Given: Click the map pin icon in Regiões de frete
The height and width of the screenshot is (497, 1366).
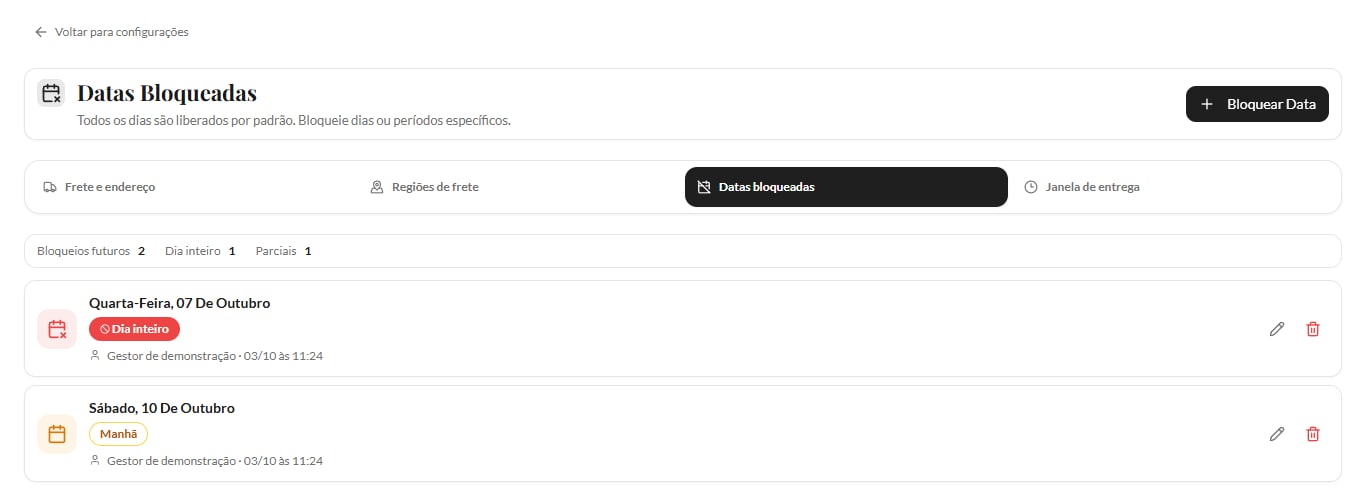Looking at the screenshot, I should 377,187.
